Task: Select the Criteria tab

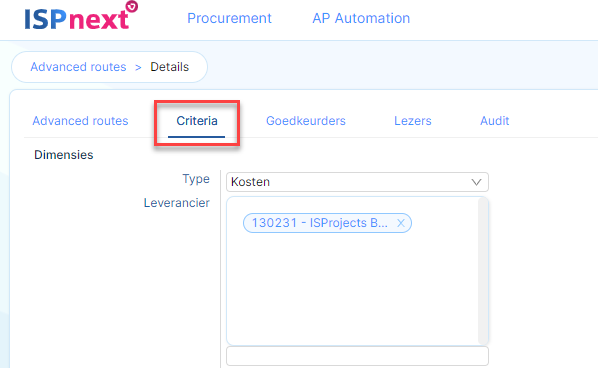Action: (x=197, y=121)
